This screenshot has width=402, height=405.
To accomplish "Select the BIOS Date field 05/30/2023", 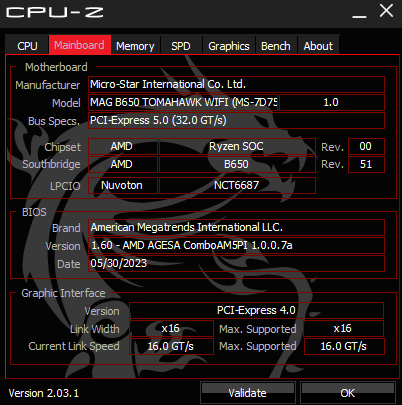I will click(236, 263).
